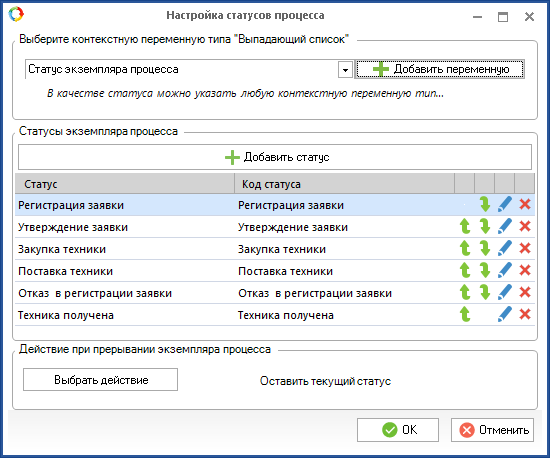
Task: Open the context variable dropdown arrow
Action: click(345, 70)
